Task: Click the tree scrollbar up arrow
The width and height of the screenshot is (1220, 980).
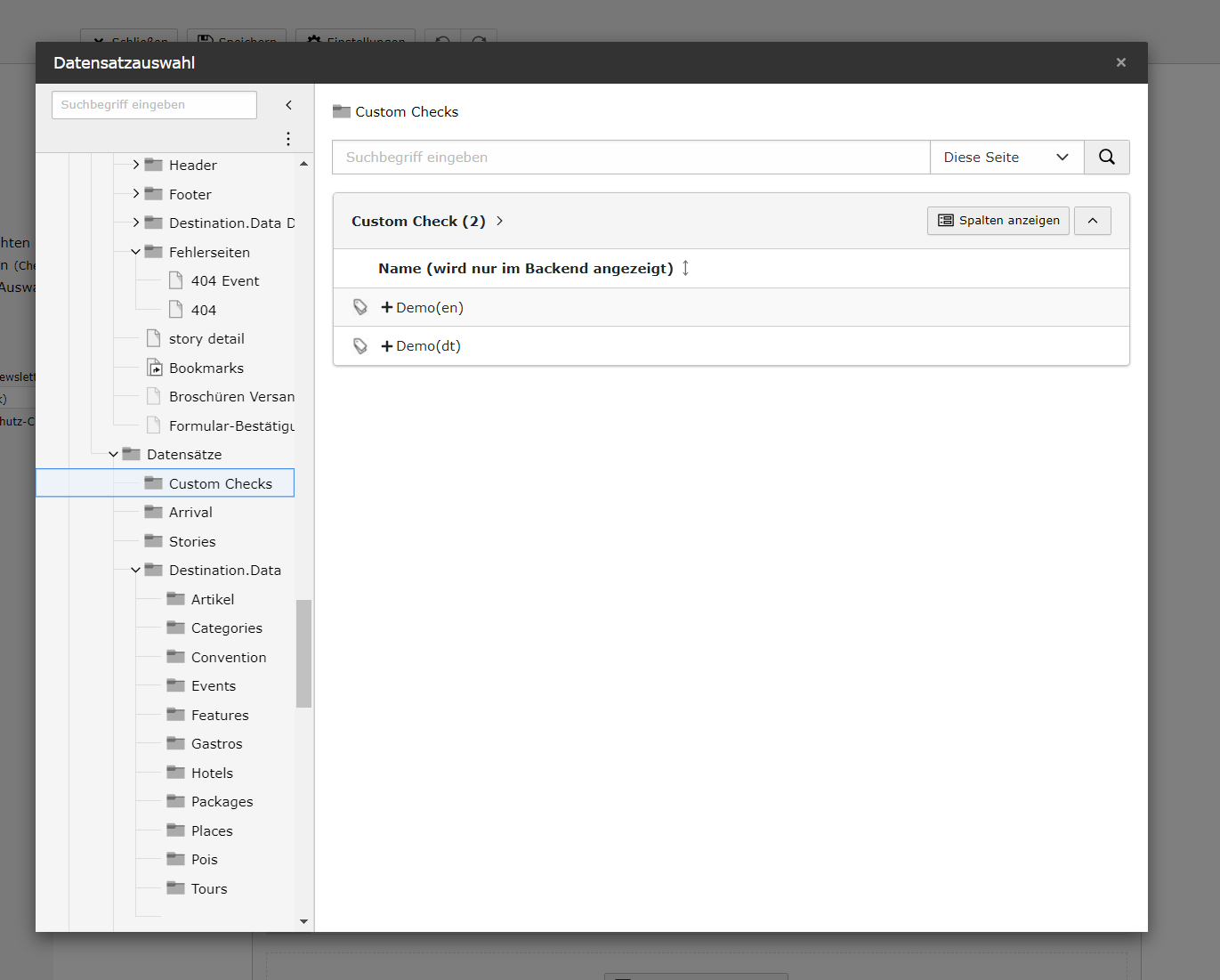Action: click(304, 164)
